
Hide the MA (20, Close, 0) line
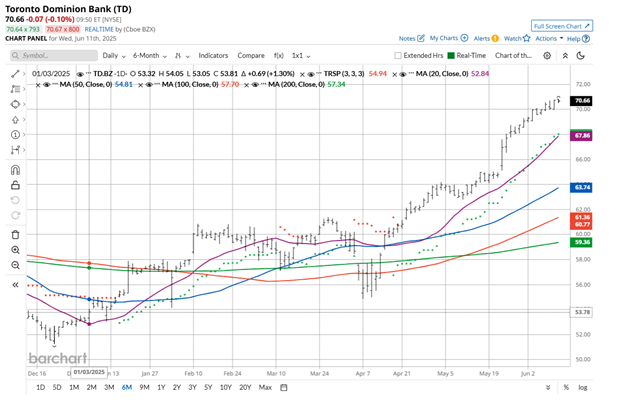[403, 74]
